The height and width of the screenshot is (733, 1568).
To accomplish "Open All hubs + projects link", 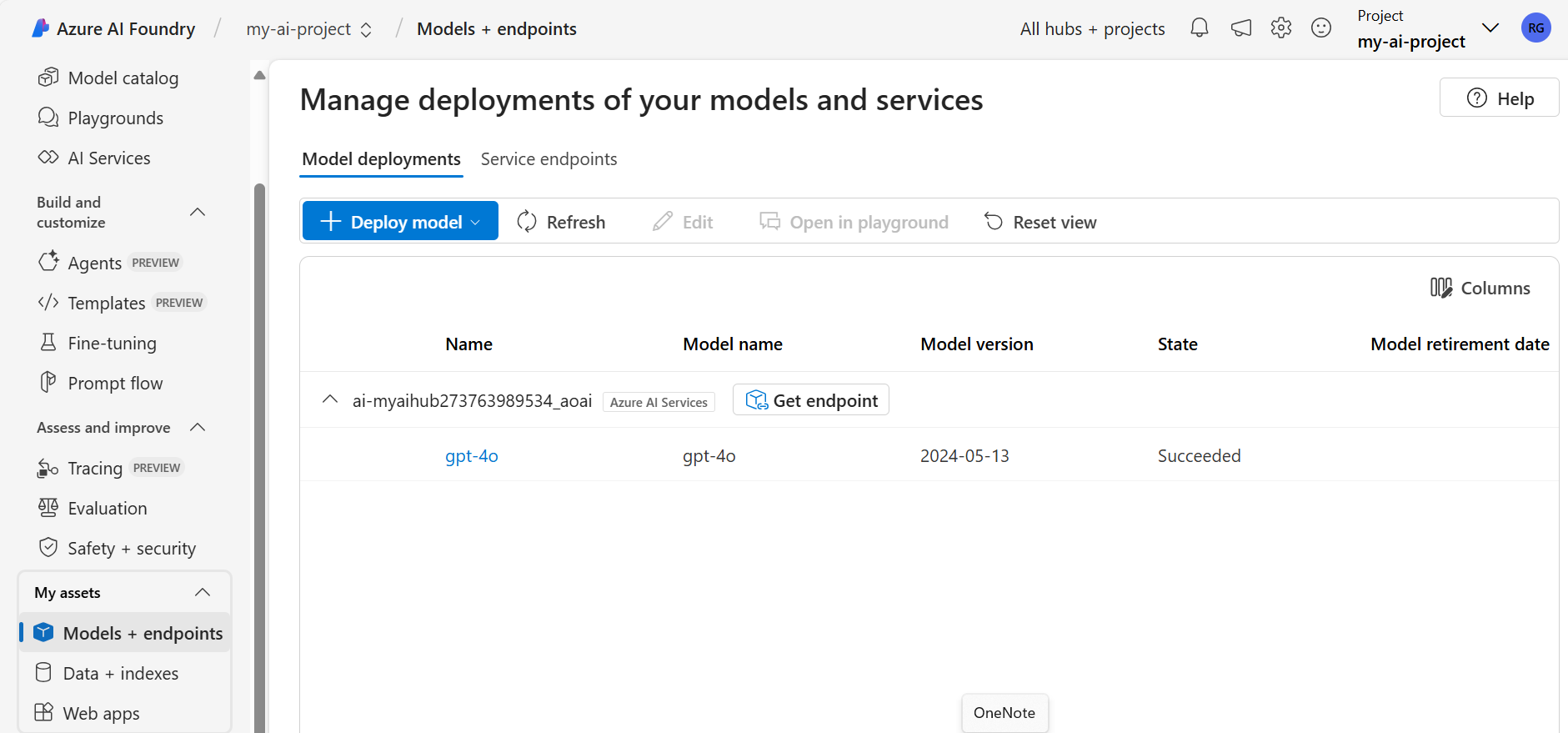I will click(1092, 28).
